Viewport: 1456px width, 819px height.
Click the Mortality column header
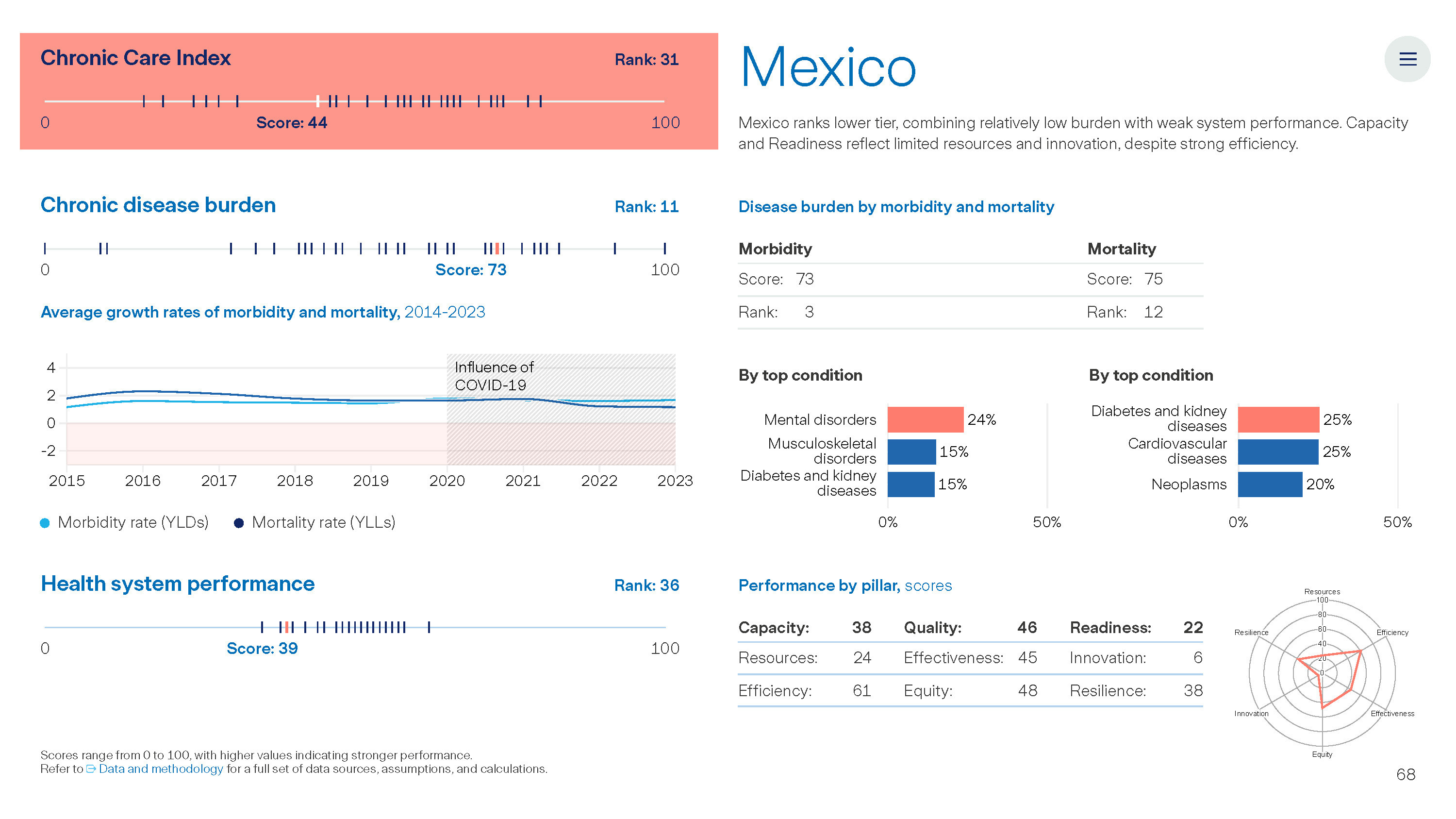pyautogui.click(x=1122, y=249)
